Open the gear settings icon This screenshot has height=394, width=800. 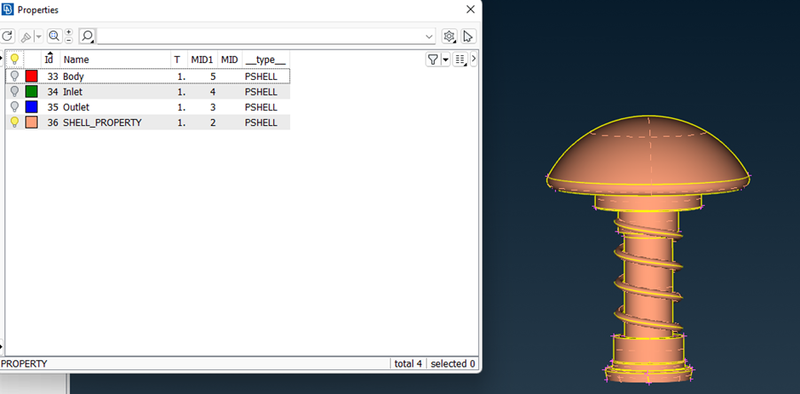(x=449, y=36)
